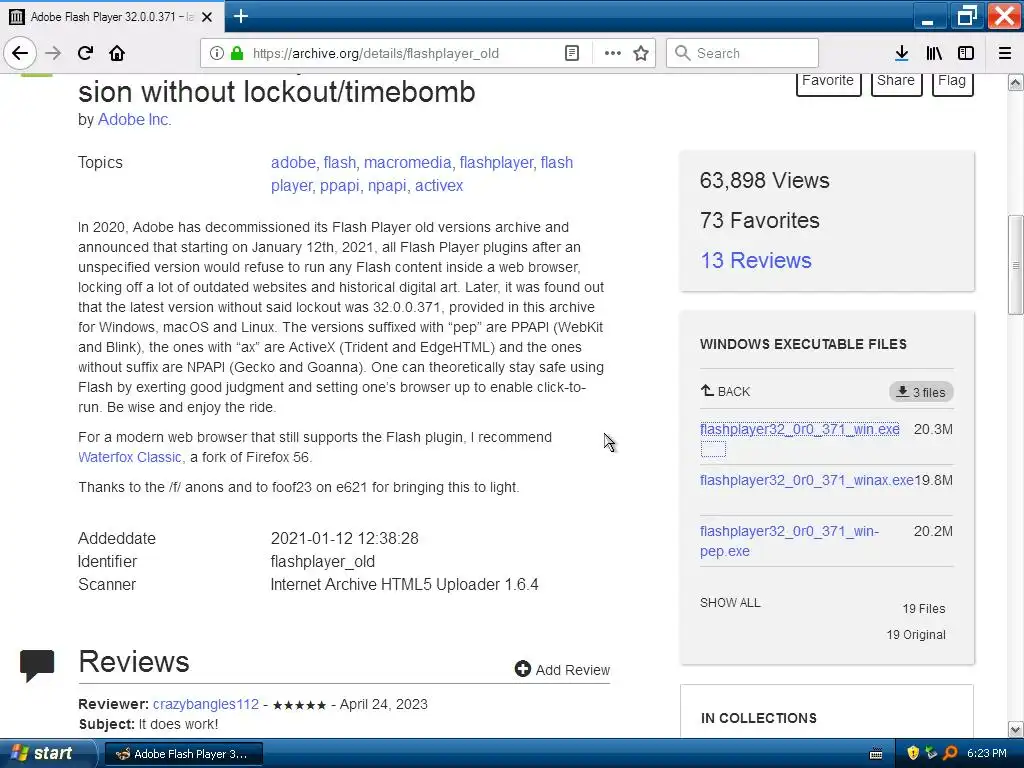Click the Search input box
Image resolution: width=1024 pixels, height=768 pixels.
[x=743, y=53]
